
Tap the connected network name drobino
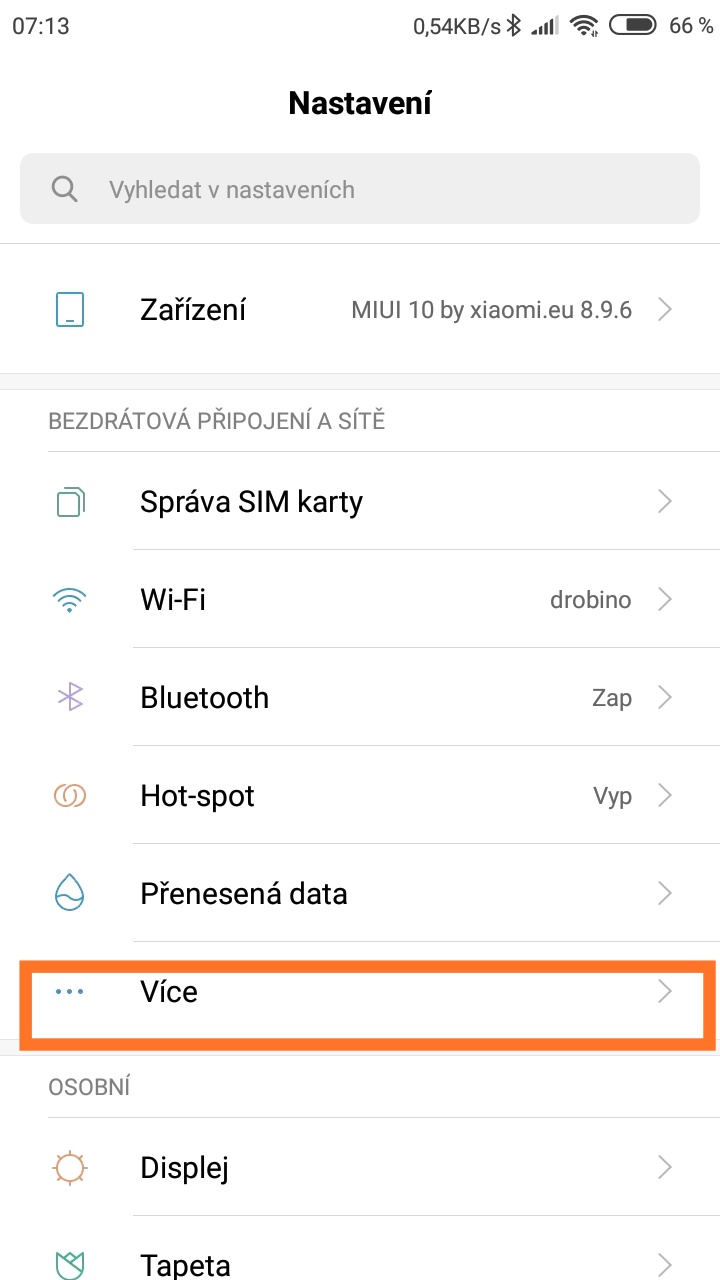click(x=590, y=600)
